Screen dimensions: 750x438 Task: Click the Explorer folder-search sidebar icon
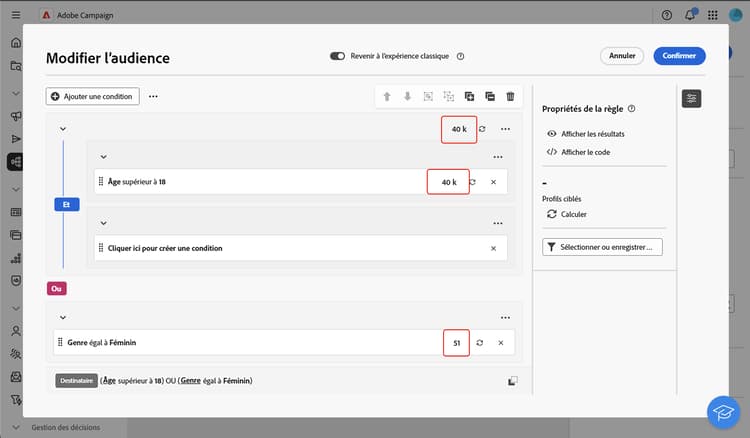pyautogui.click(x=16, y=66)
